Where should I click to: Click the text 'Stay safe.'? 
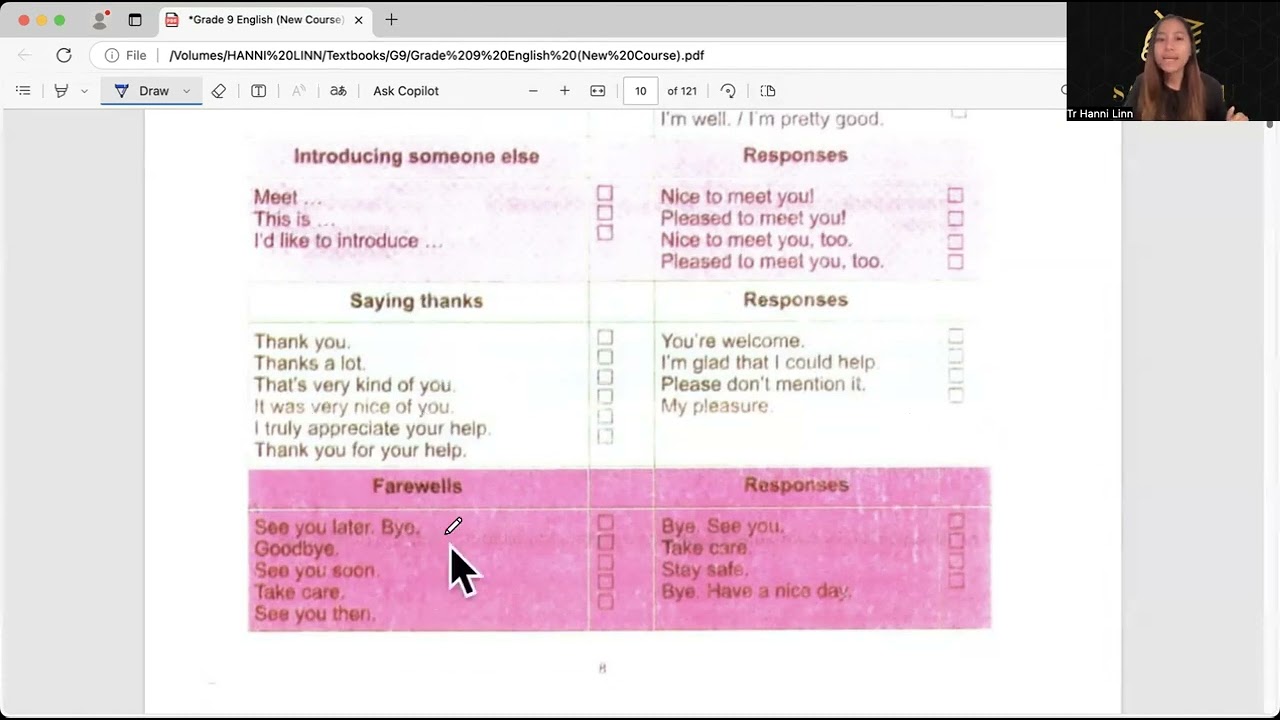(x=704, y=570)
